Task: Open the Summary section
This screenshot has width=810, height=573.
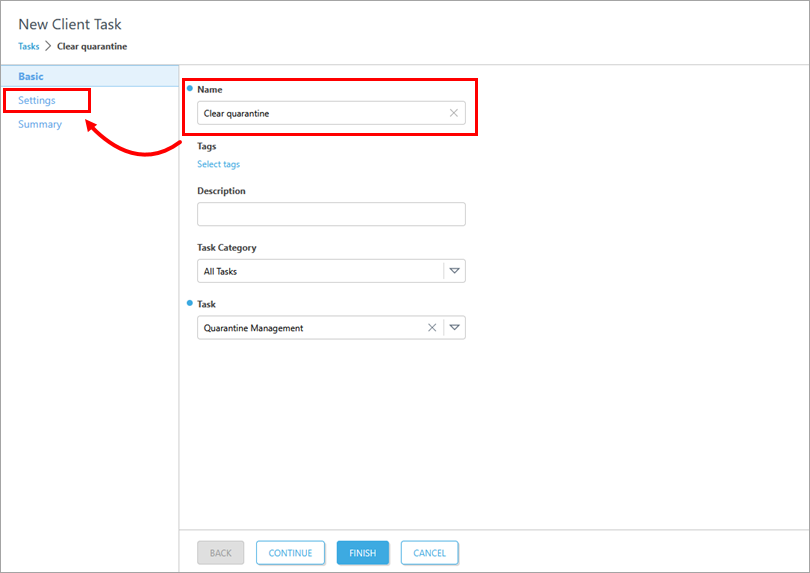Action: 40,124
